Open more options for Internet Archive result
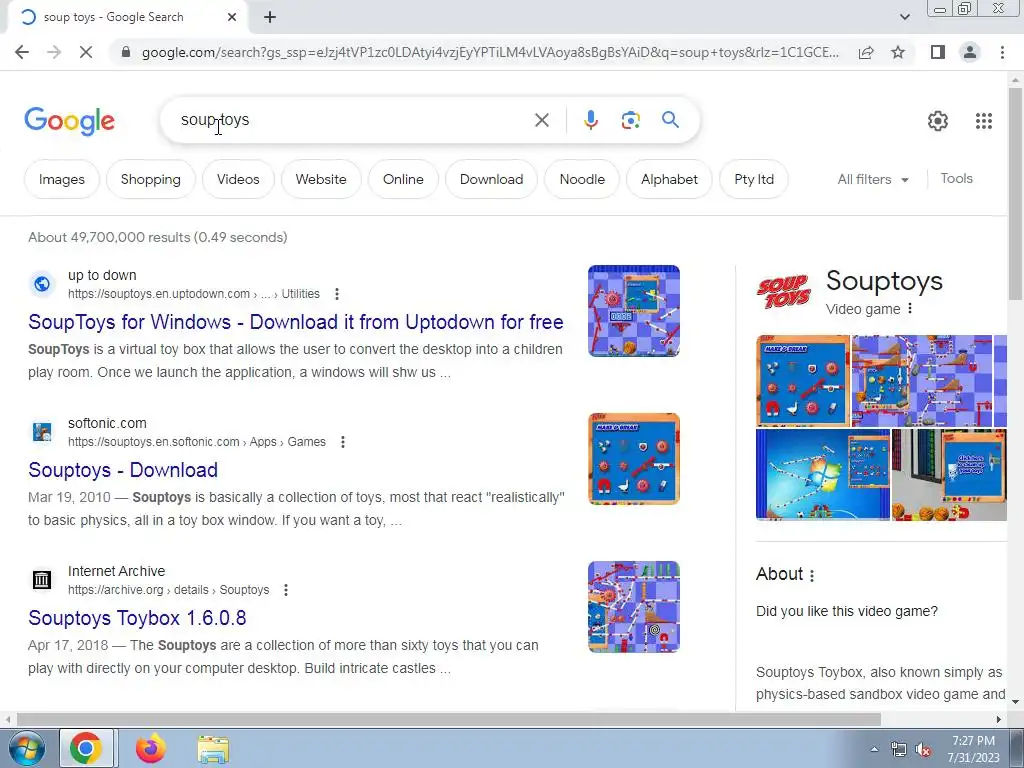 point(286,590)
